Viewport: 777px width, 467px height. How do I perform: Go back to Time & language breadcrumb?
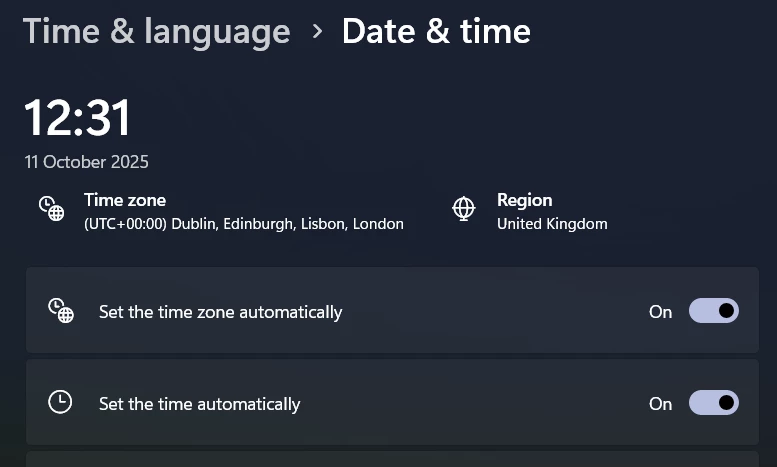157,31
